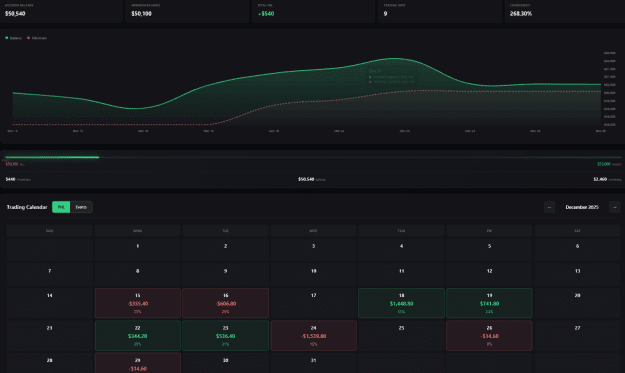Click the Trading Calendar heading
The width and height of the screenshot is (625, 373).
pyautogui.click(x=27, y=207)
